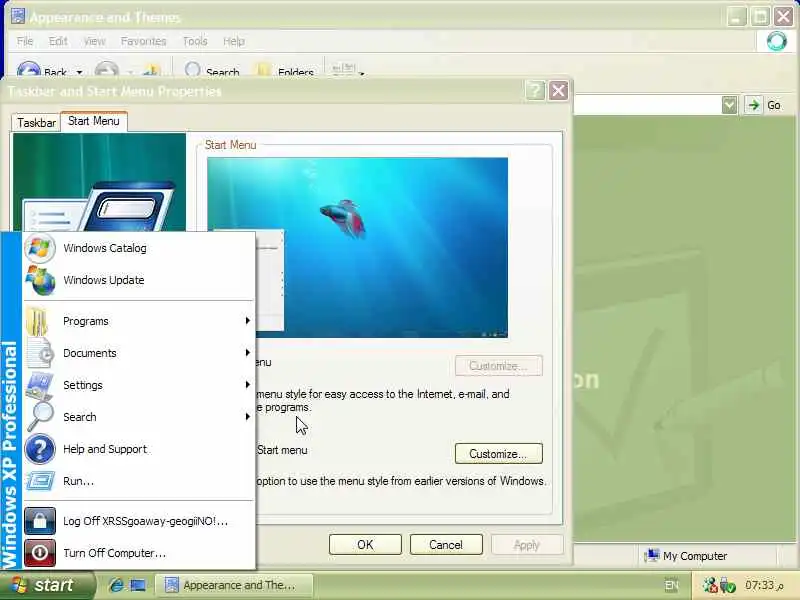800x600 pixels.
Task: Select the Start Menu tab
Action: (x=94, y=121)
